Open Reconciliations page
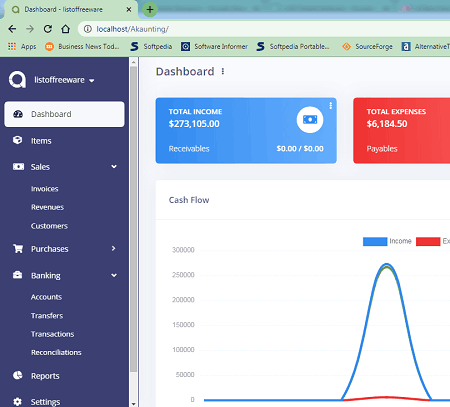 (56, 352)
